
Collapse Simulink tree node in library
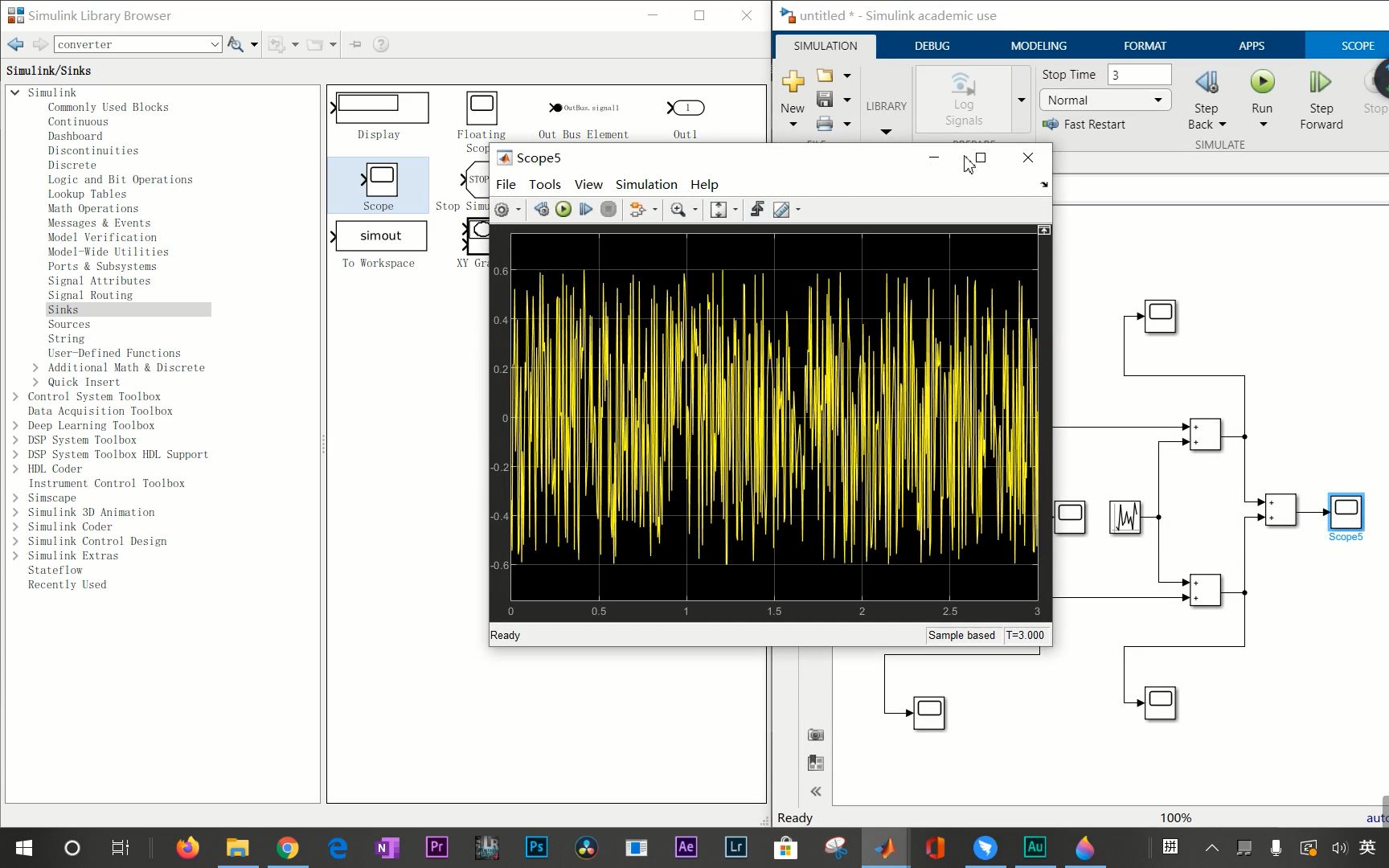[15, 92]
